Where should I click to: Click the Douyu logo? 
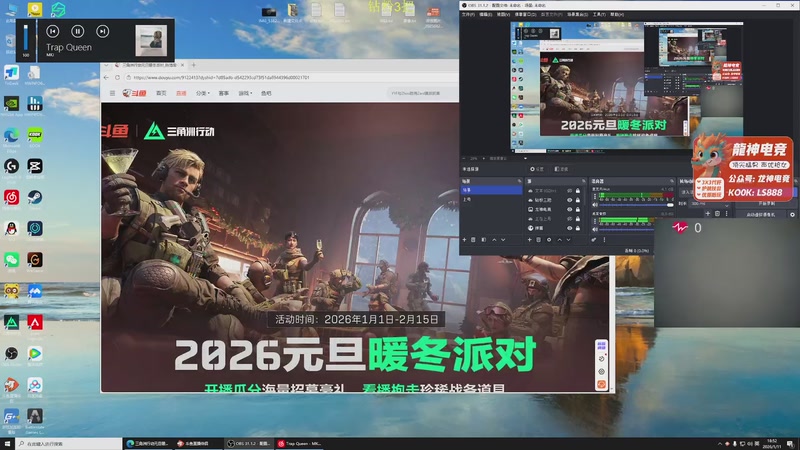click(135, 93)
